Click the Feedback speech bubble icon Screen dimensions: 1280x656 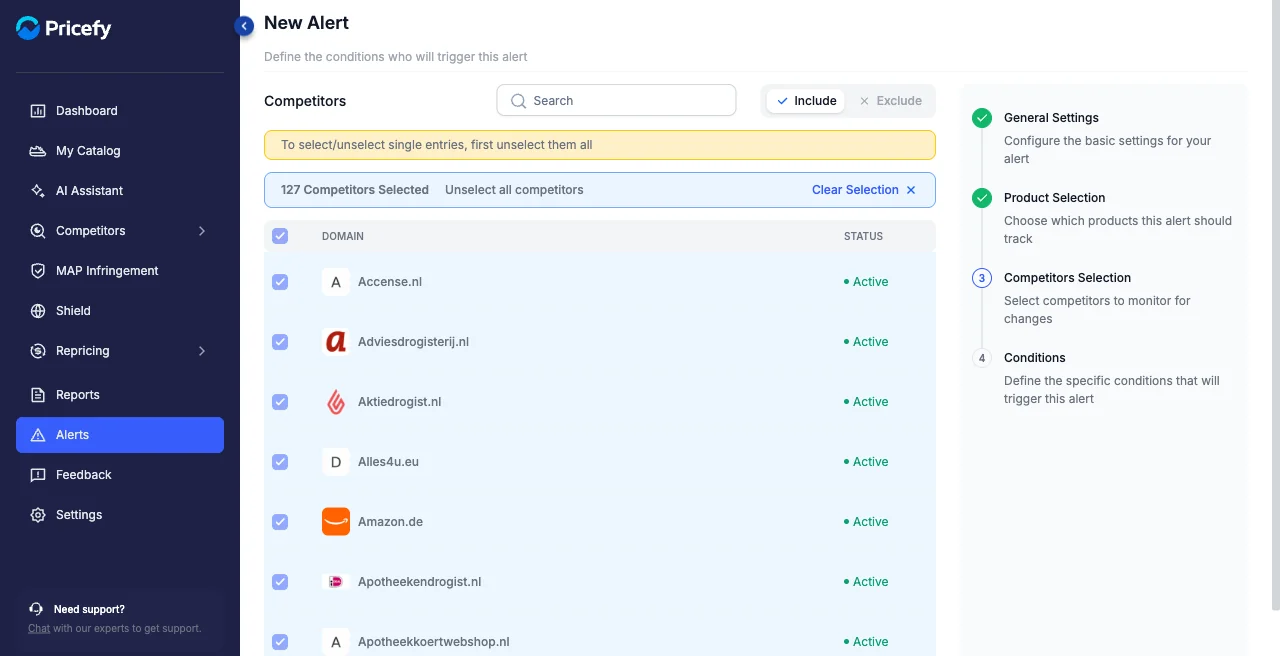(x=38, y=475)
